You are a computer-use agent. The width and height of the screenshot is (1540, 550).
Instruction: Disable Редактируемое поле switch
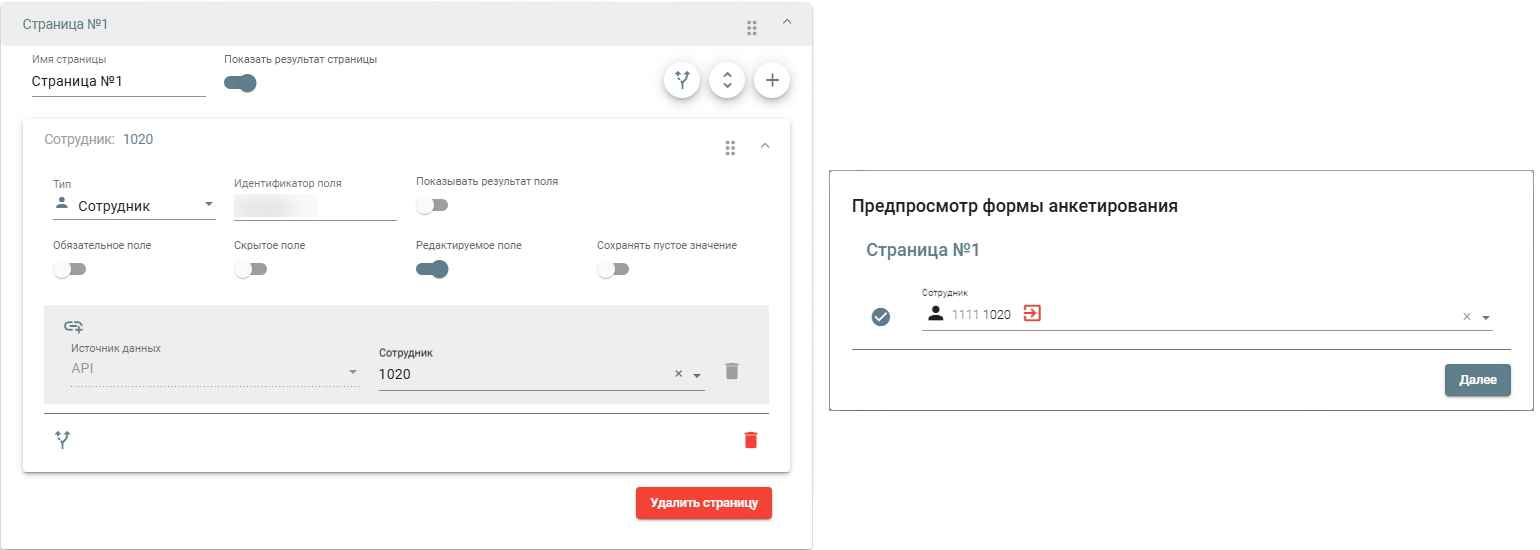point(432,269)
